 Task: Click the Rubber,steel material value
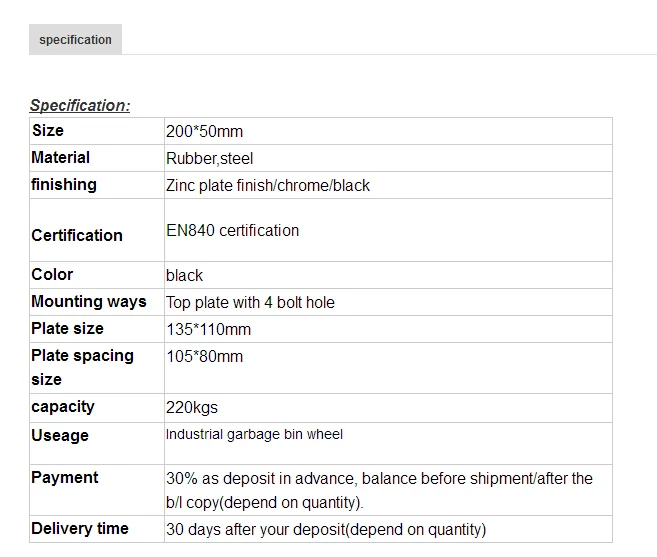[209, 159]
